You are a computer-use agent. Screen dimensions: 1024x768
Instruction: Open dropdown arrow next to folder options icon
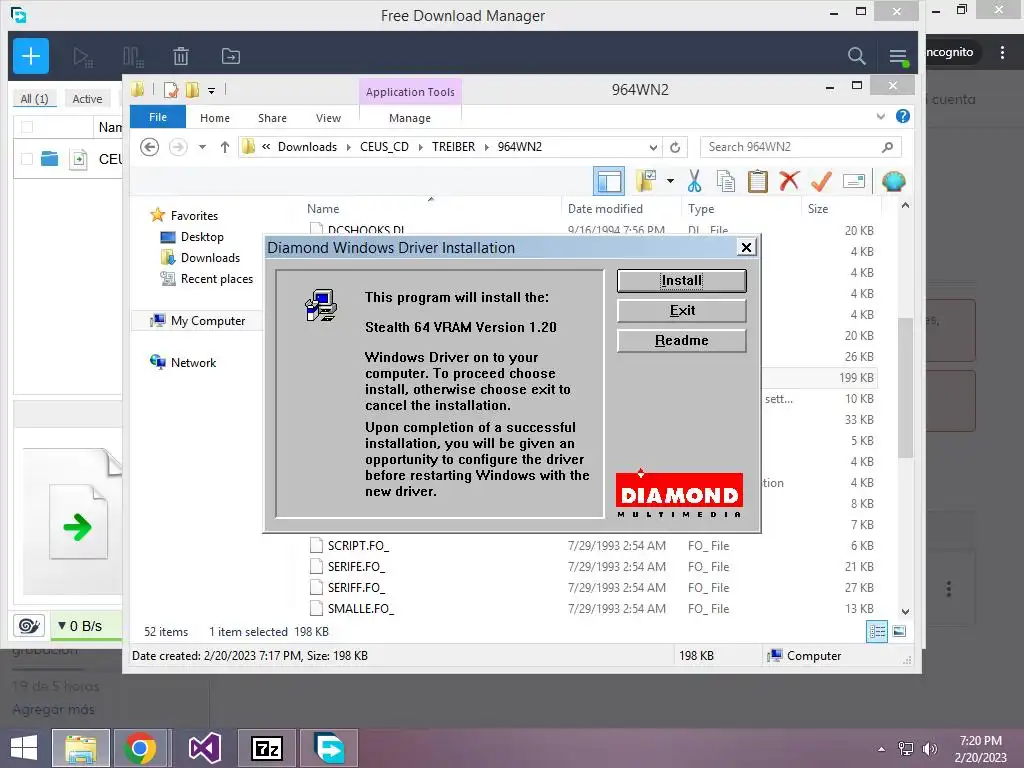(x=670, y=181)
